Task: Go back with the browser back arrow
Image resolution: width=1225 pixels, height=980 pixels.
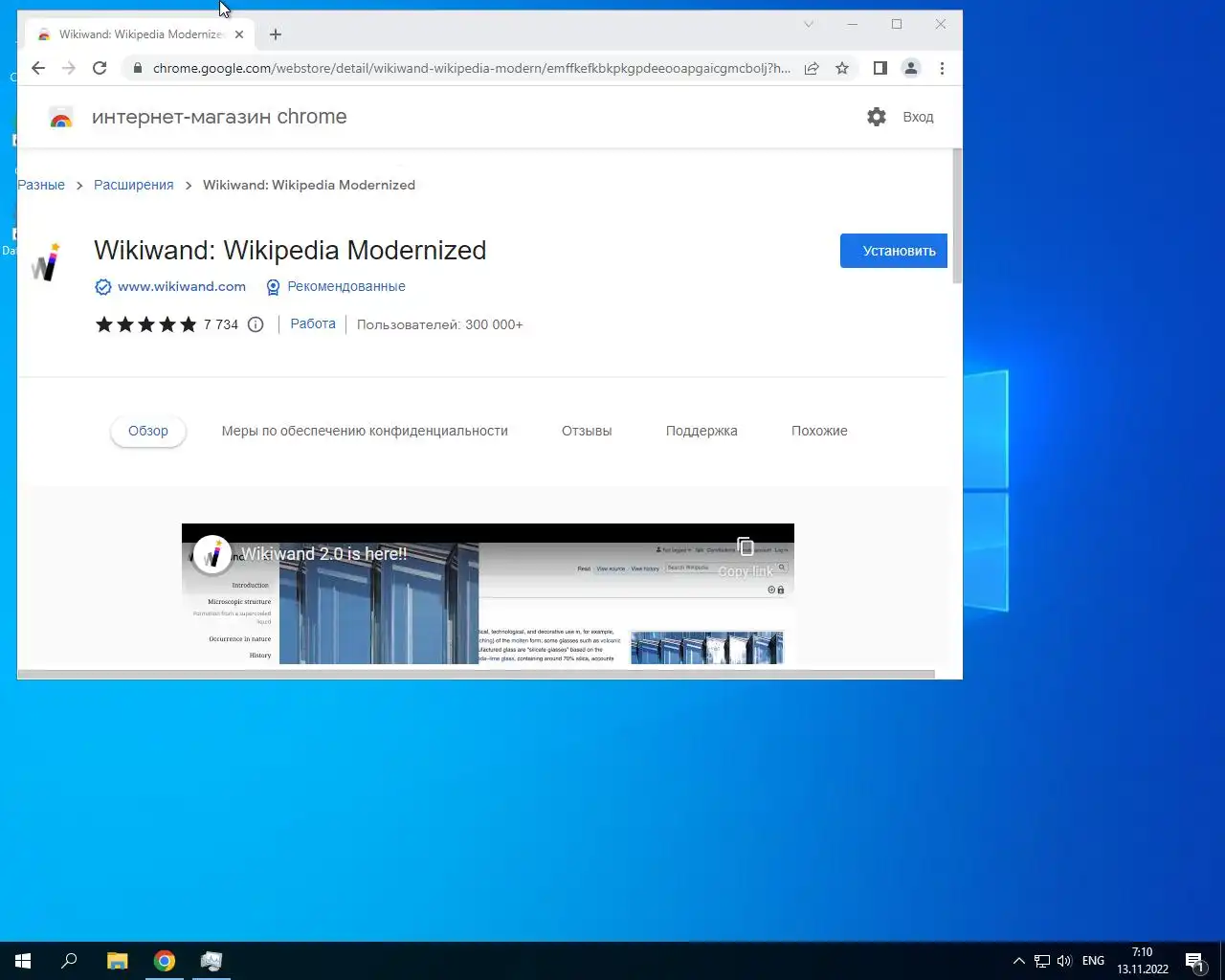Action: tap(38, 68)
